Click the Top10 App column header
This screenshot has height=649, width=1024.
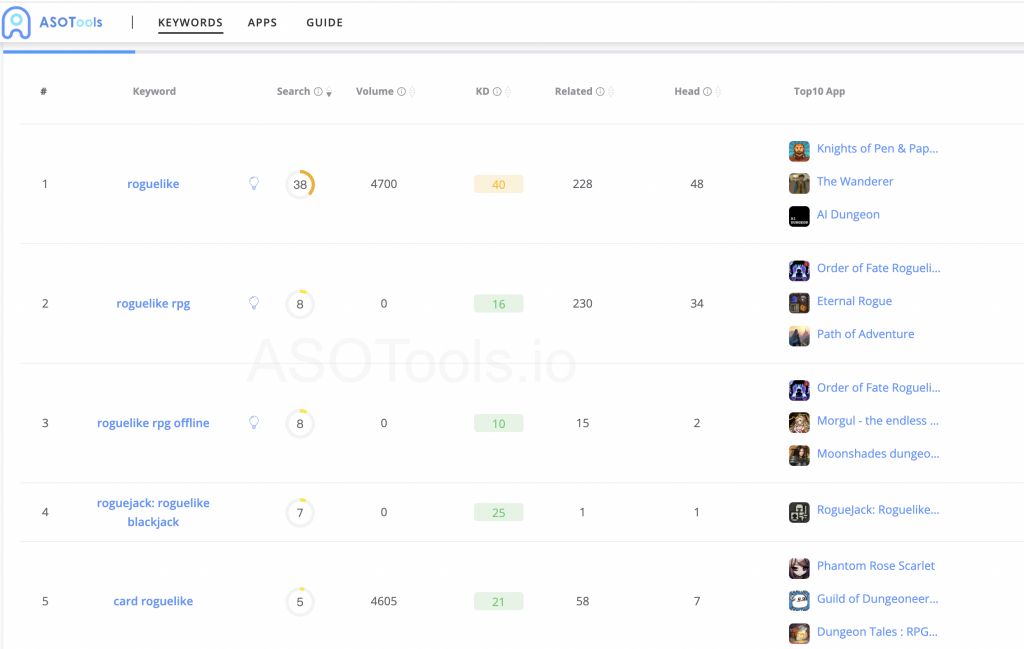[819, 91]
